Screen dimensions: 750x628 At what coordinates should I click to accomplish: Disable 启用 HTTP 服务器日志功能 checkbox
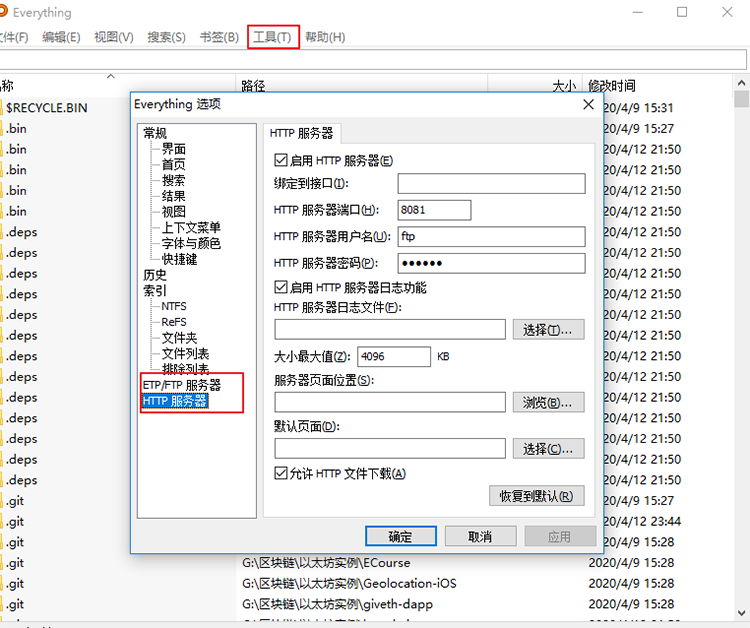pyautogui.click(x=280, y=288)
